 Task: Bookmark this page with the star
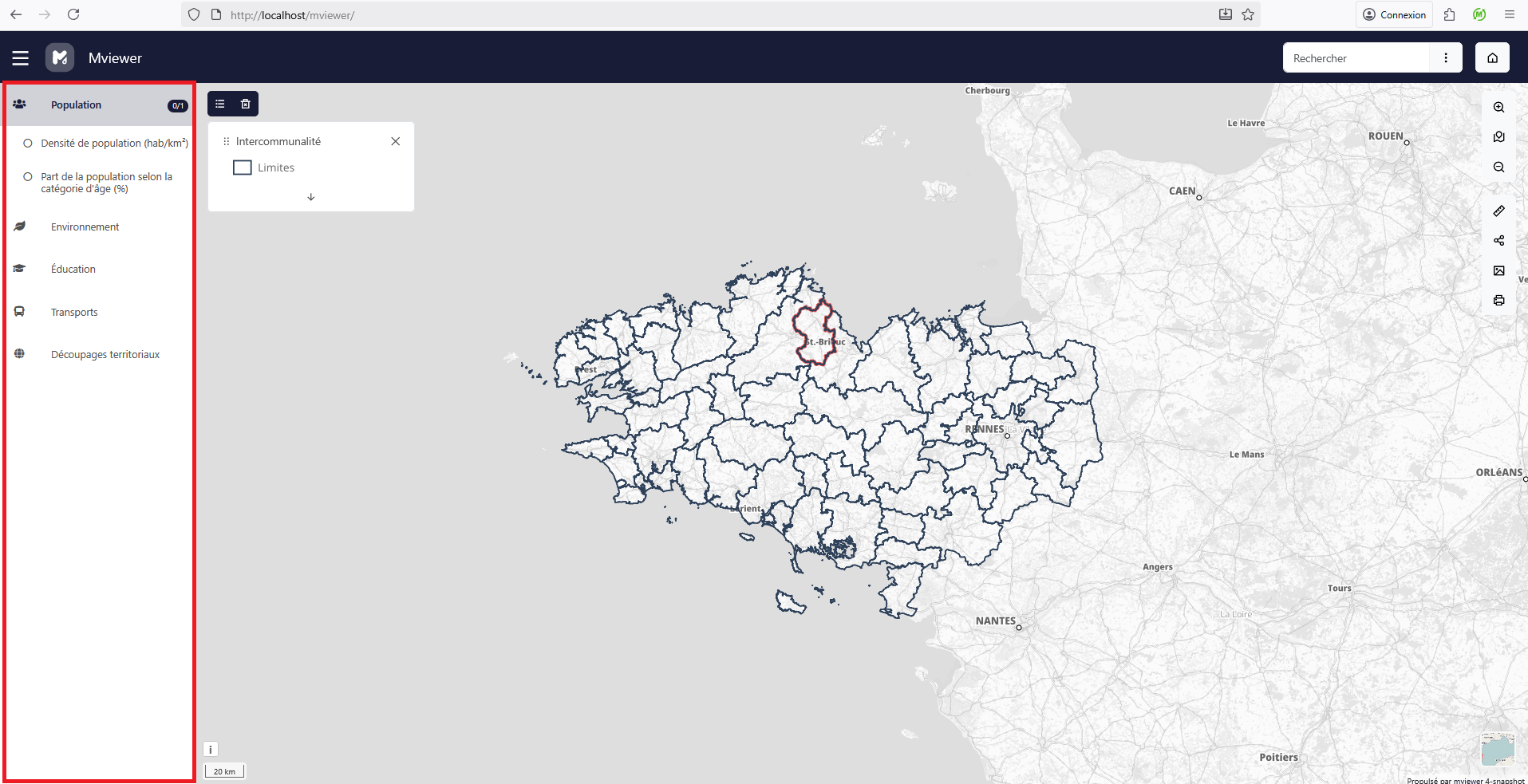pyautogui.click(x=1248, y=14)
